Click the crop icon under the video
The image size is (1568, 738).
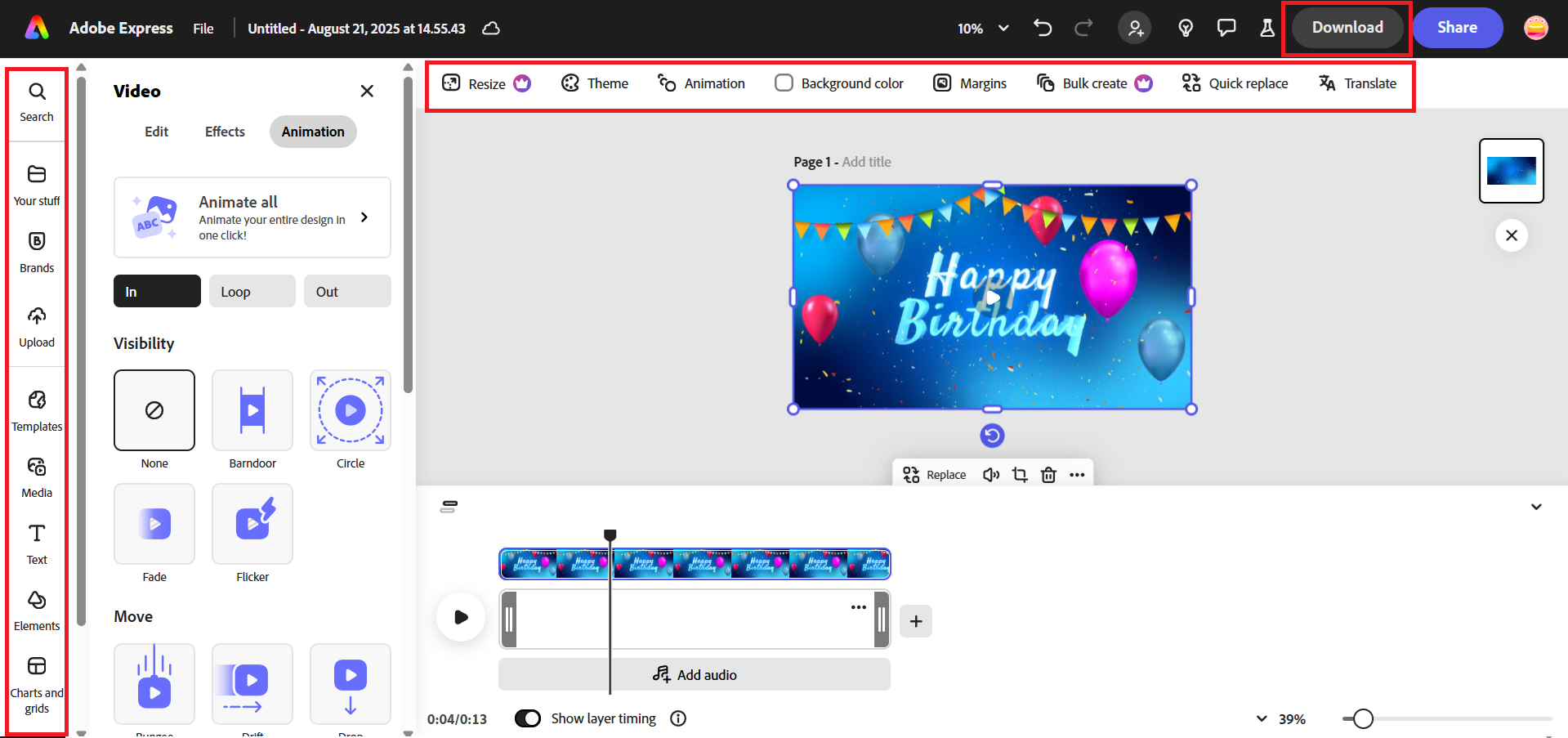click(x=1020, y=475)
